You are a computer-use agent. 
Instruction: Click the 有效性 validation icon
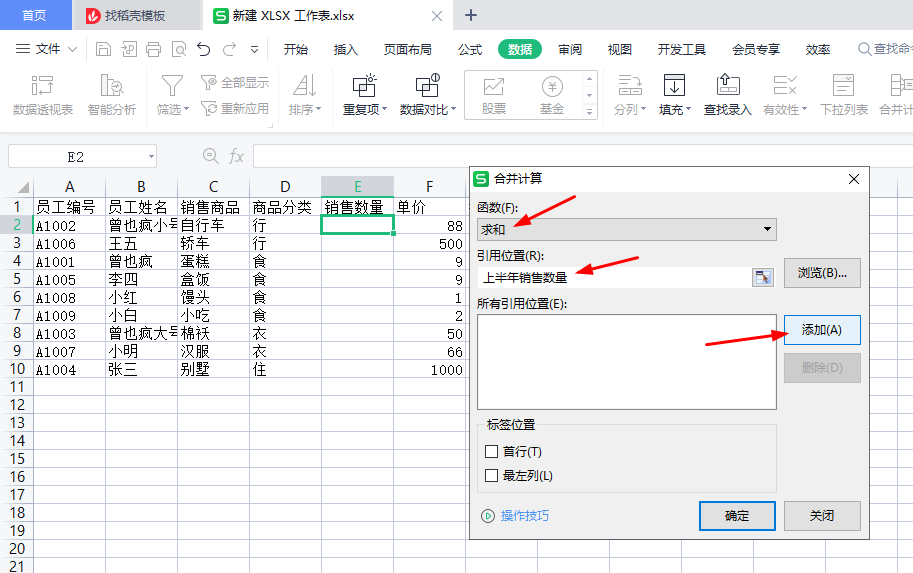[x=784, y=86]
